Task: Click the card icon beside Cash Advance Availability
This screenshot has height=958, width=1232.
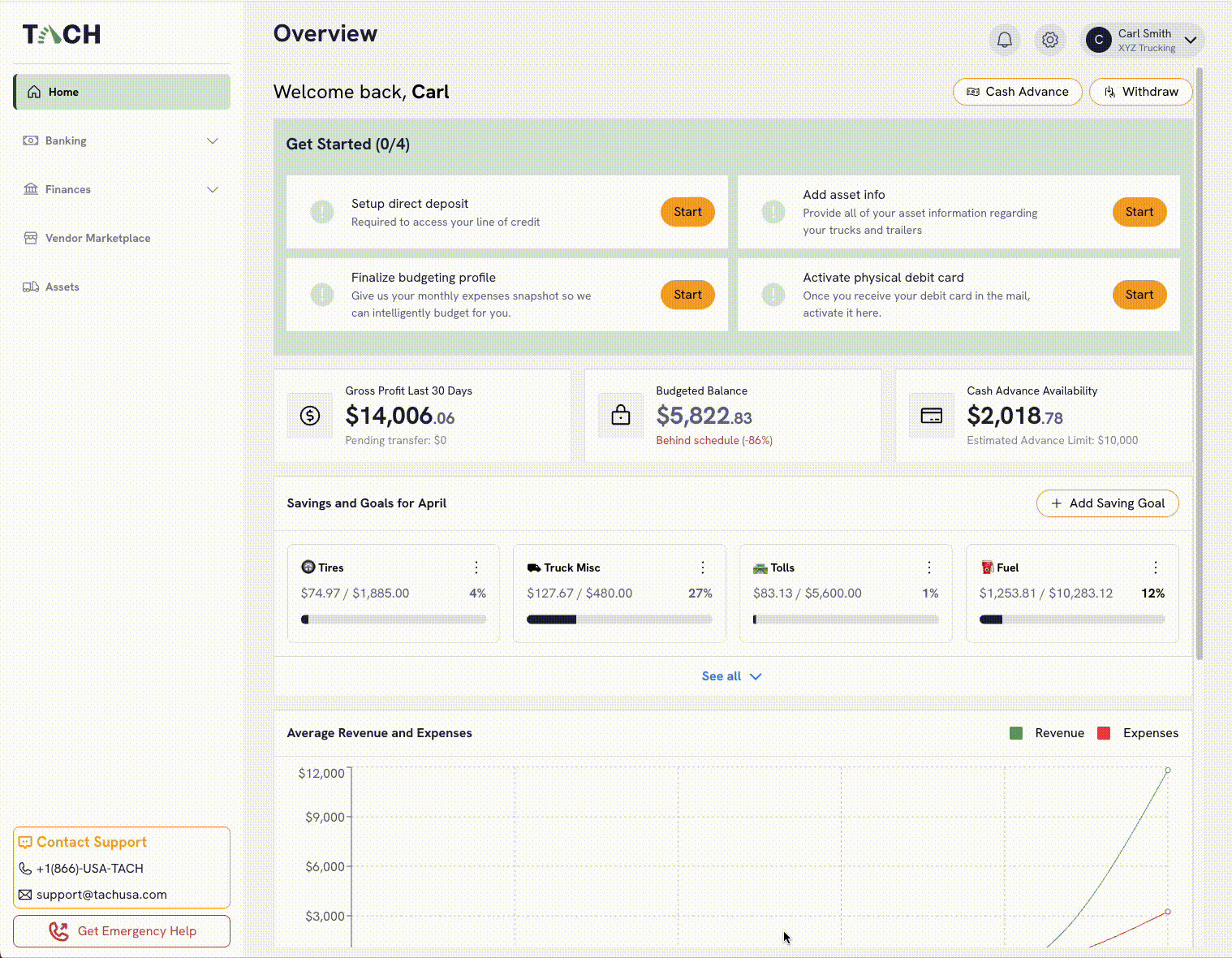Action: [x=932, y=416]
